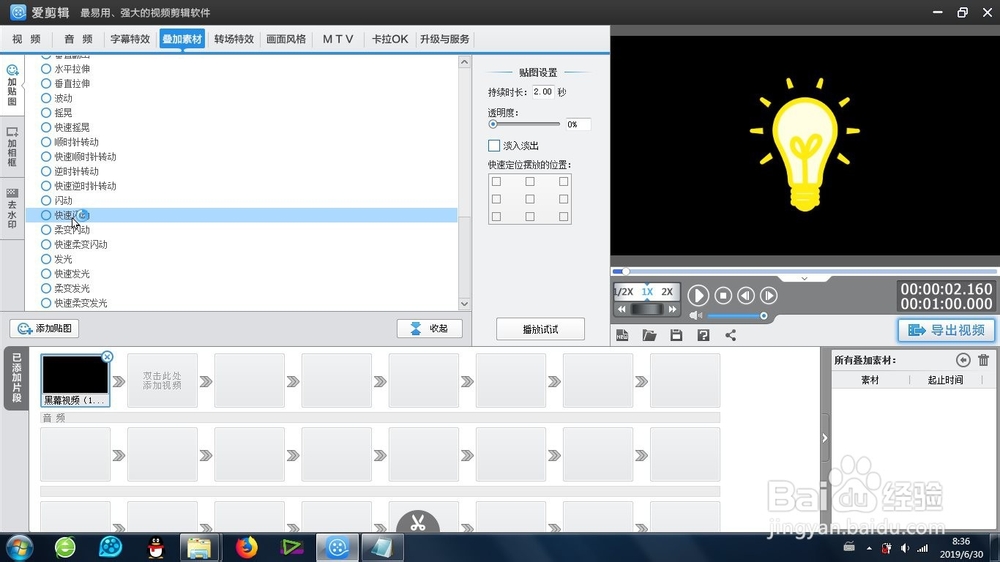The height and width of the screenshot is (562, 1000).
Task: Click the 双击此处添加视频 placeholder slot
Action: point(162,381)
